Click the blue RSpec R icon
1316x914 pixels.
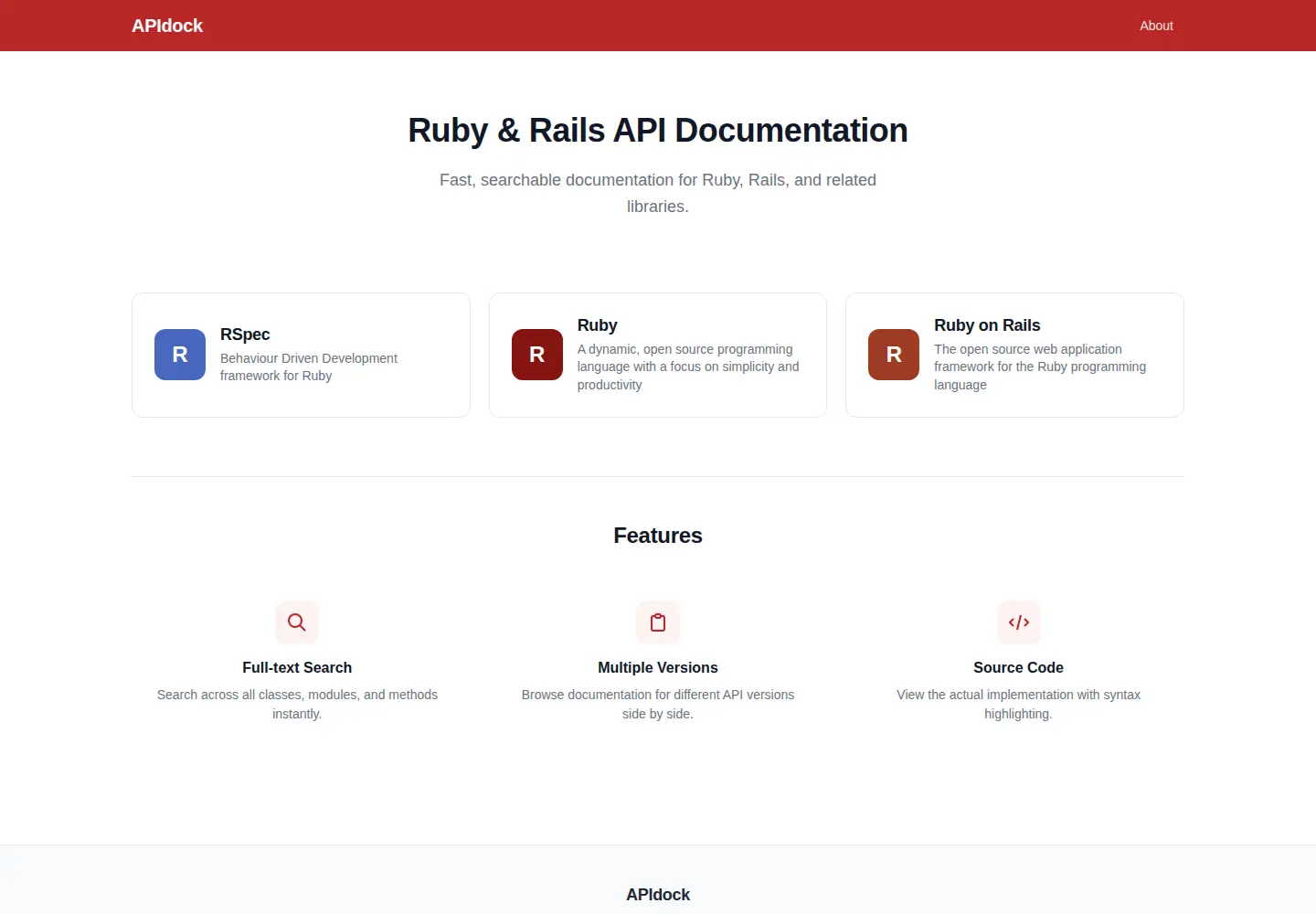point(180,355)
